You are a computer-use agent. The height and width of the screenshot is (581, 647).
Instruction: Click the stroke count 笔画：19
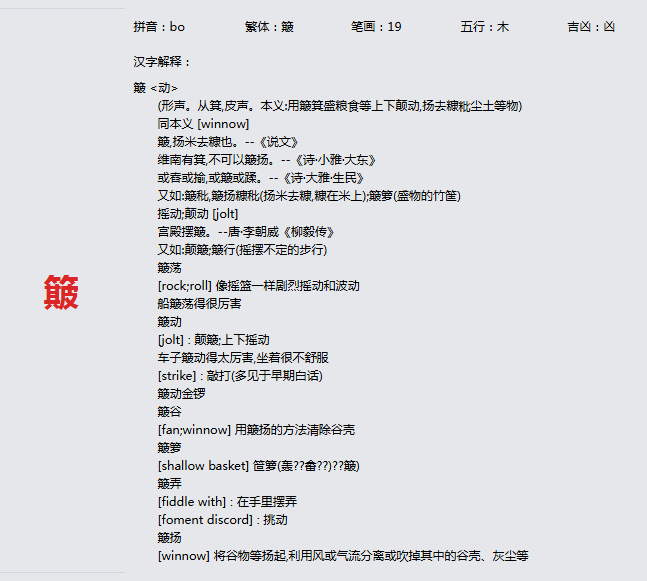(x=376, y=27)
